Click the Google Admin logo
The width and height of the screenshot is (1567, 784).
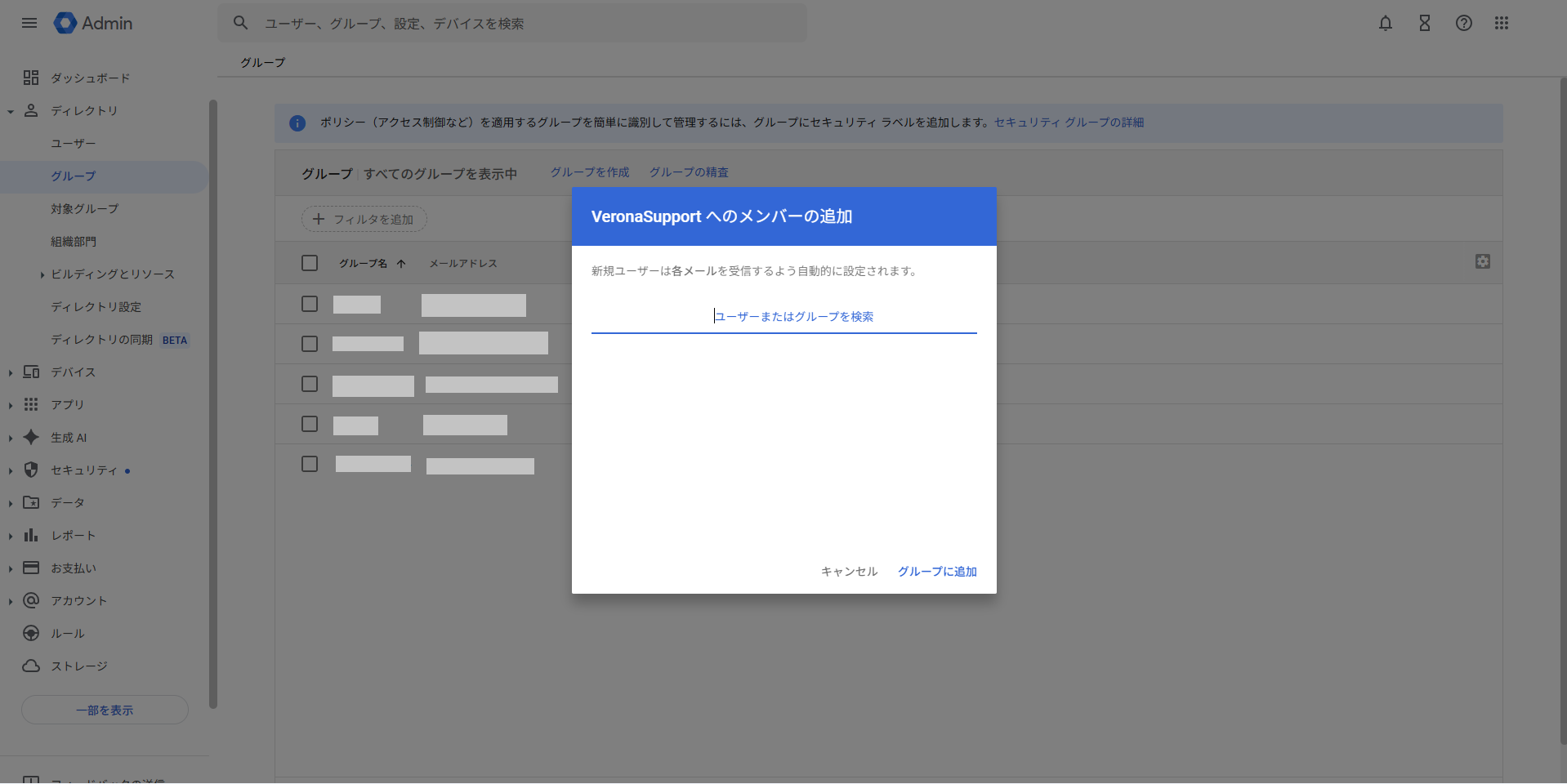click(93, 23)
